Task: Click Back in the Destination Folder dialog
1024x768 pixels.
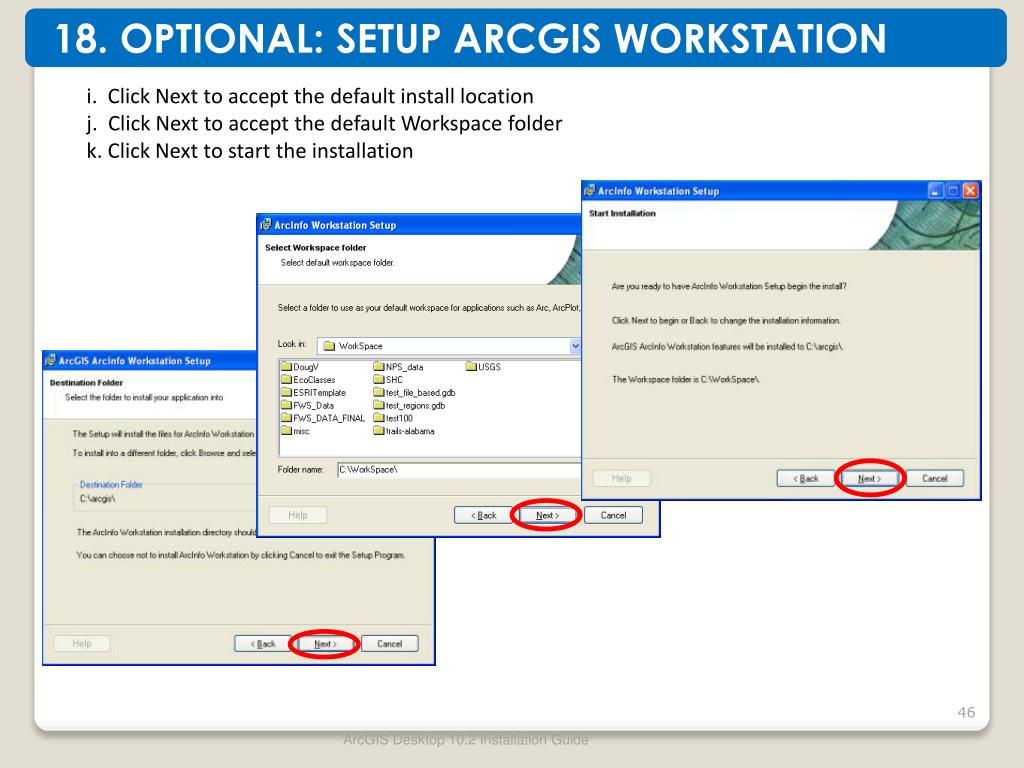Action: coord(263,644)
